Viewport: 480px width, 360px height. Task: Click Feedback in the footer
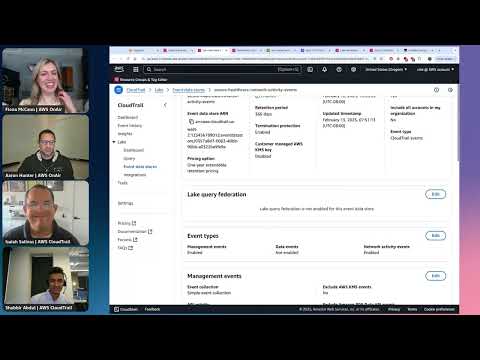pyautogui.click(x=152, y=309)
